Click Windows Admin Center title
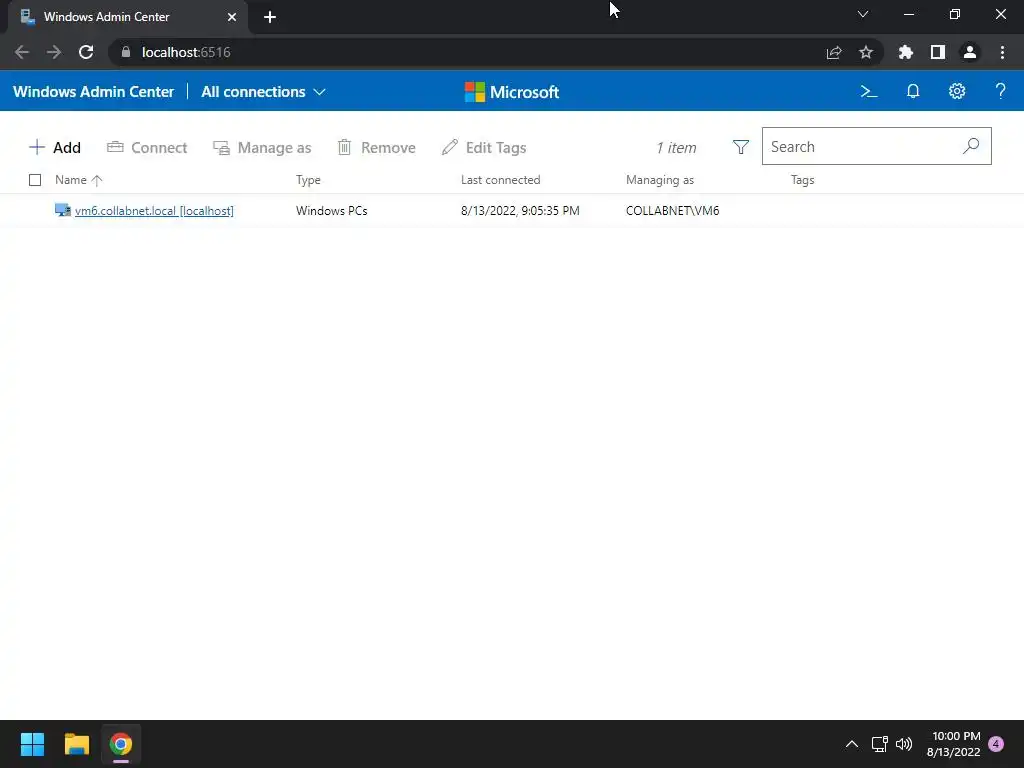Screen dimensions: 1024x768 point(93,91)
